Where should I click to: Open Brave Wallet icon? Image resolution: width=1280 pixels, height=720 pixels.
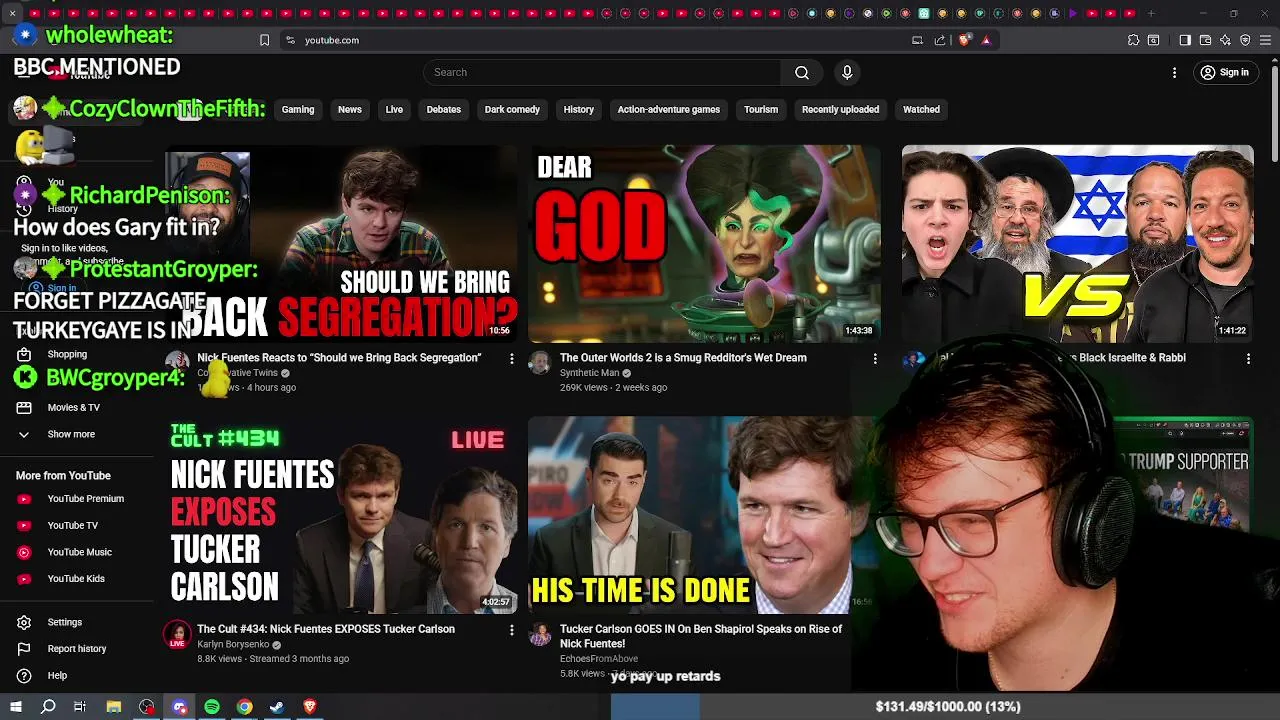[1205, 40]
